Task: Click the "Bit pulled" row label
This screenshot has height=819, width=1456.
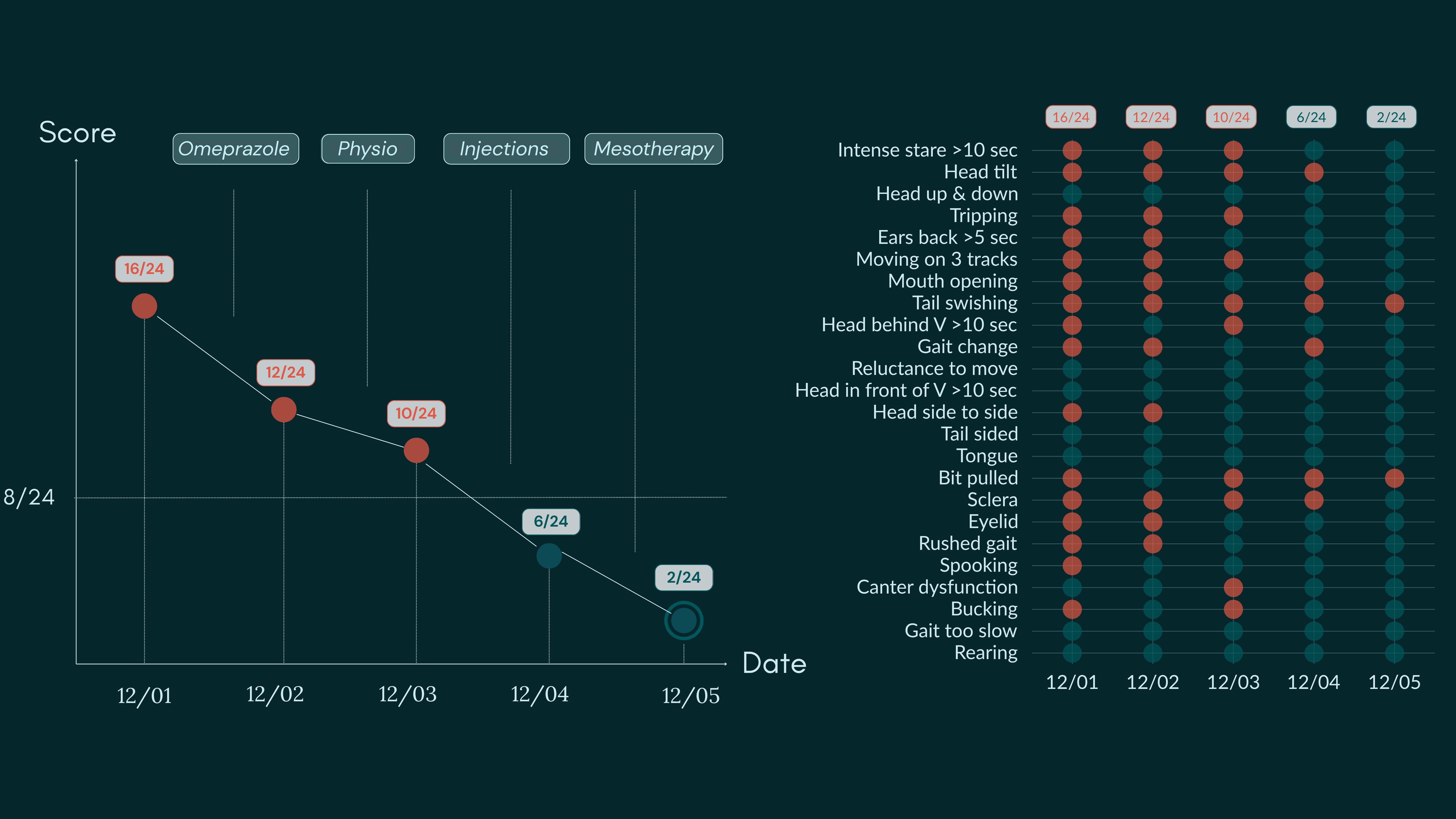Action: point(978,478)
